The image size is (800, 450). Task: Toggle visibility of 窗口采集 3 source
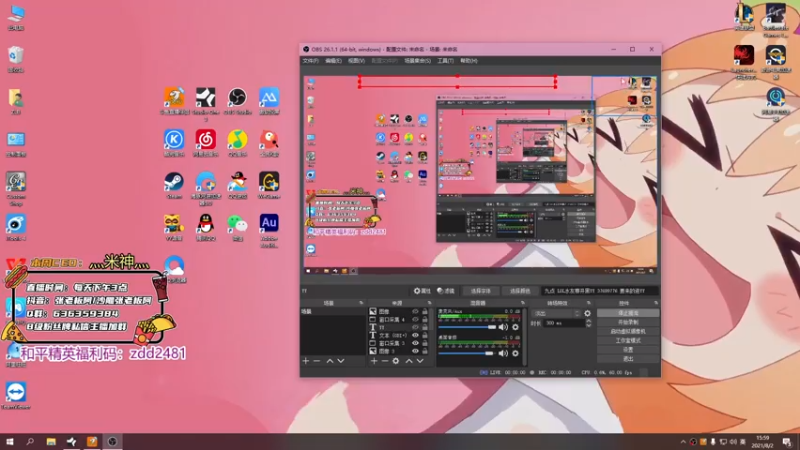[415, 343]
